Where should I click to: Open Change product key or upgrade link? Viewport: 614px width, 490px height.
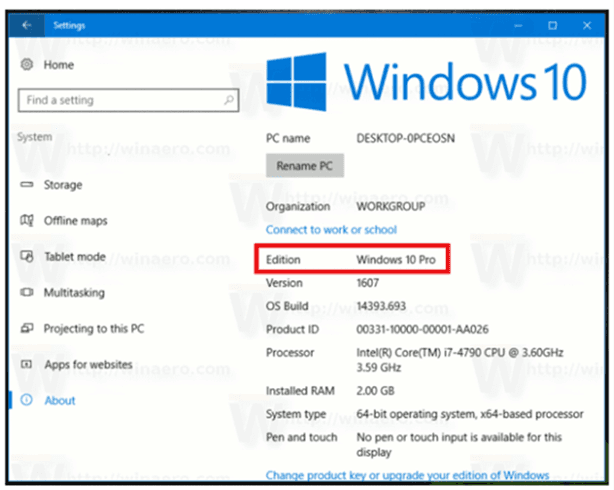(407, 475)
